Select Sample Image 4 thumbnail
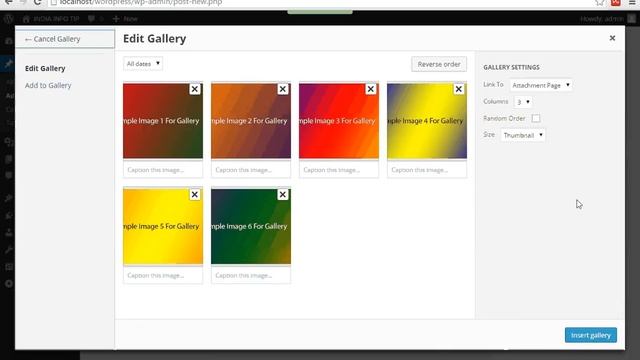The image size is (640, 360). 427,121
